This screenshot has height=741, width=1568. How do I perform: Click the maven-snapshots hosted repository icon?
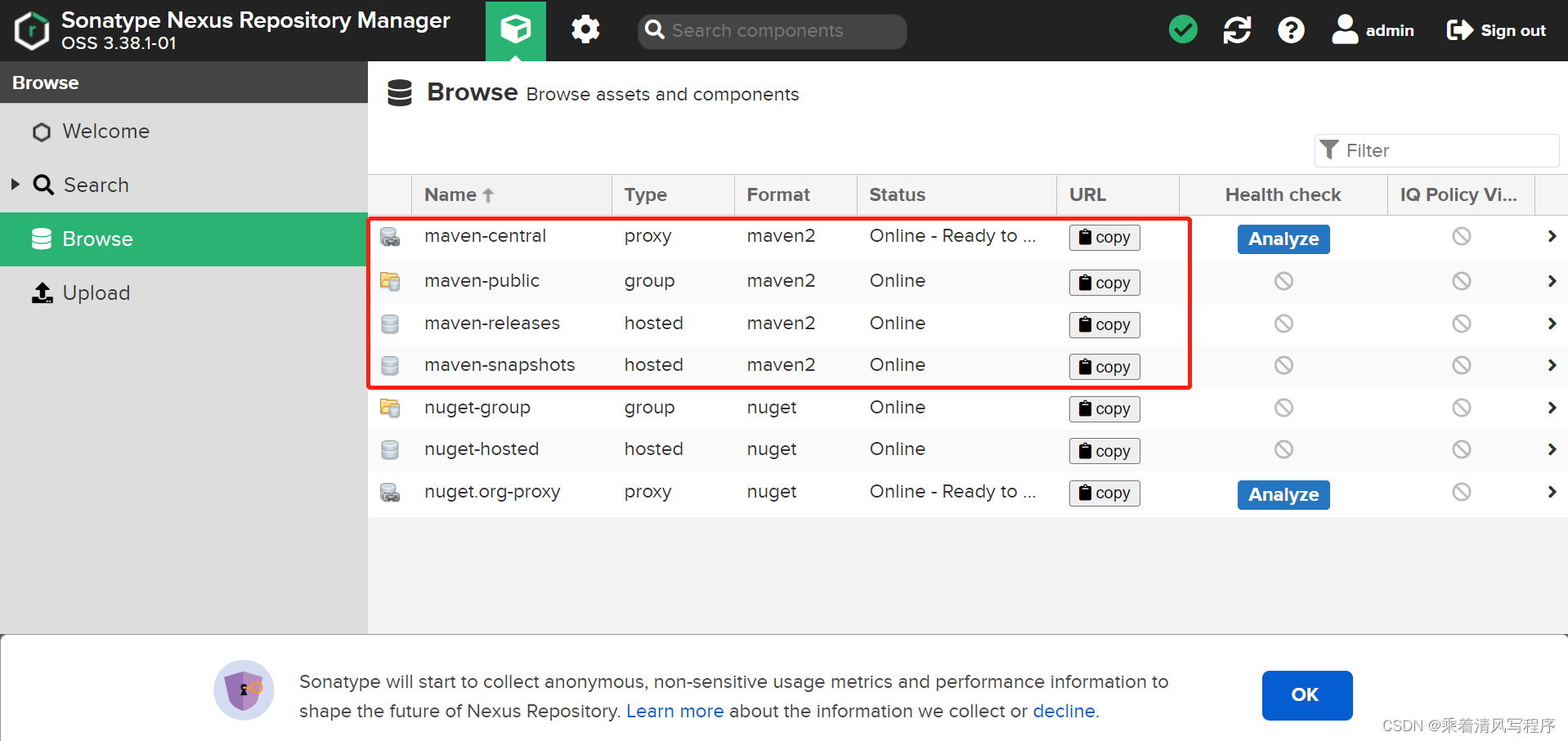390,366
